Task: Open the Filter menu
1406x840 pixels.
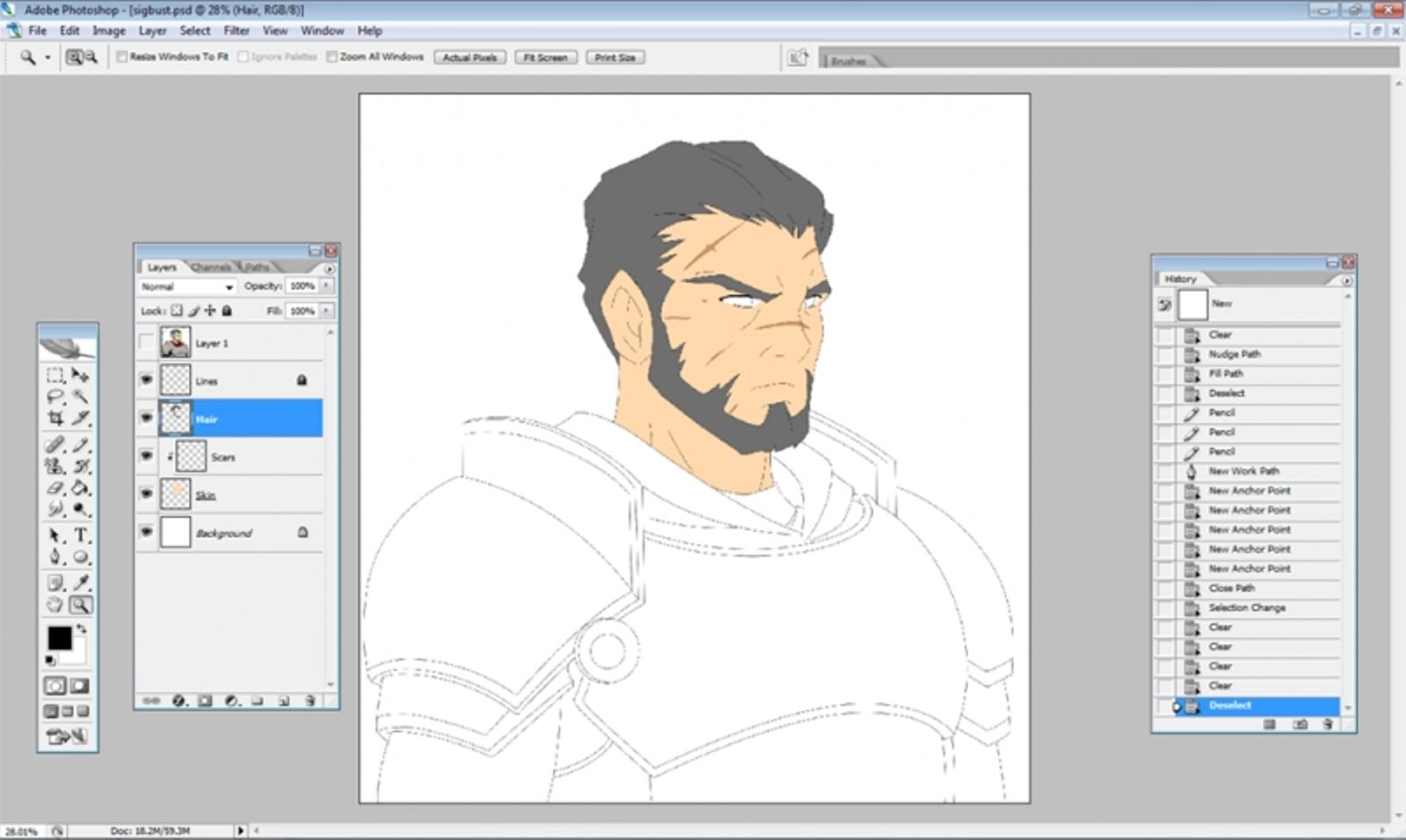Action: [236, 31]
